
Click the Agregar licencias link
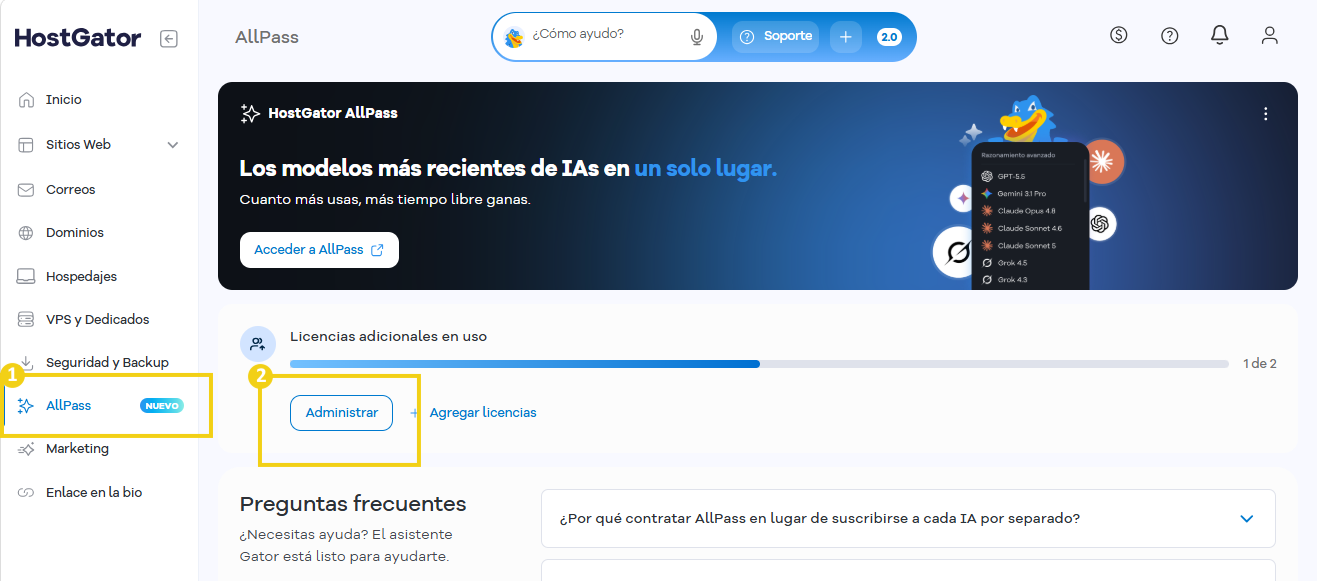tap(473, 413)
